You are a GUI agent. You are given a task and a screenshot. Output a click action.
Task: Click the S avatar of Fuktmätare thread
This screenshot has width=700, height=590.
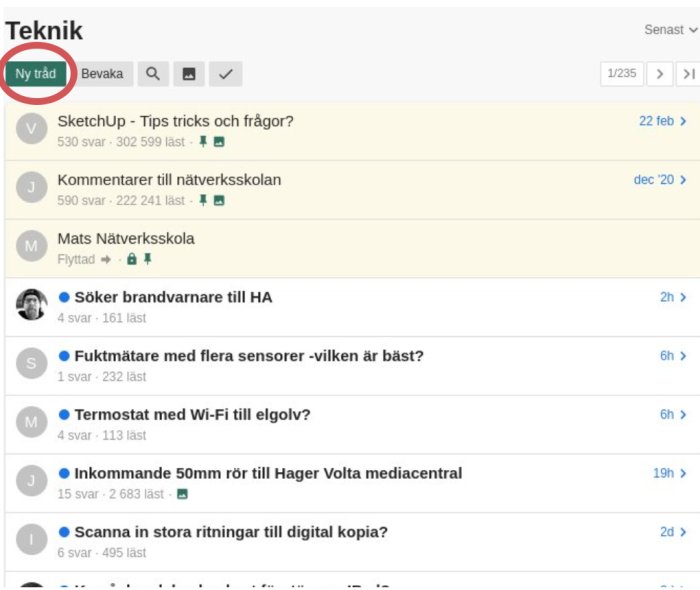click(x=31, y=363)
